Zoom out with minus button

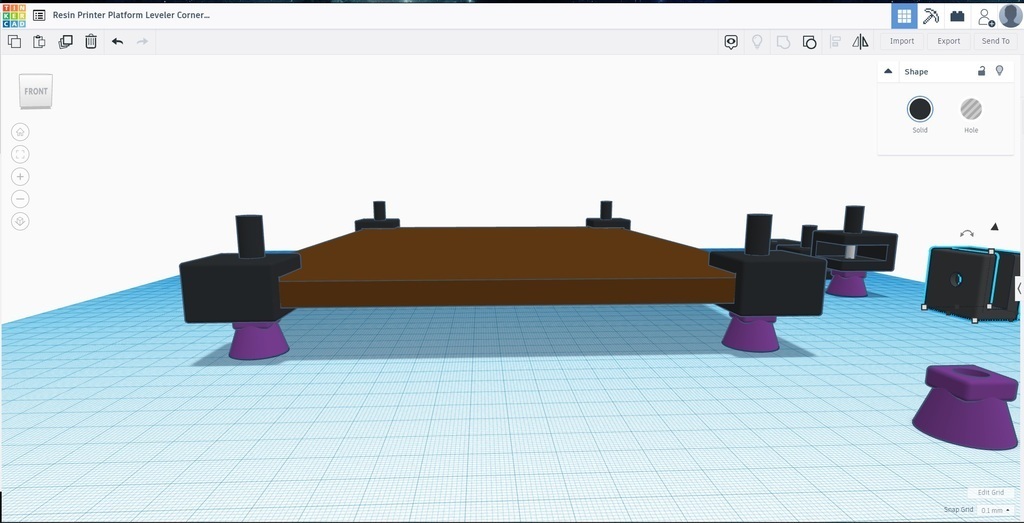click(20, 199)
